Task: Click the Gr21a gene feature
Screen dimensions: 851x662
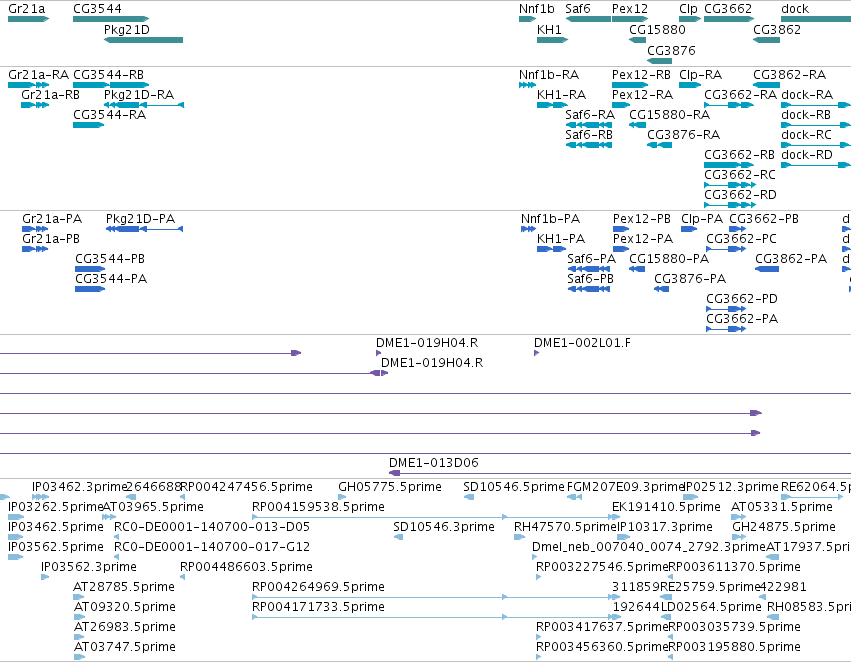Action: pyautogui.click(x=28, y=19)
